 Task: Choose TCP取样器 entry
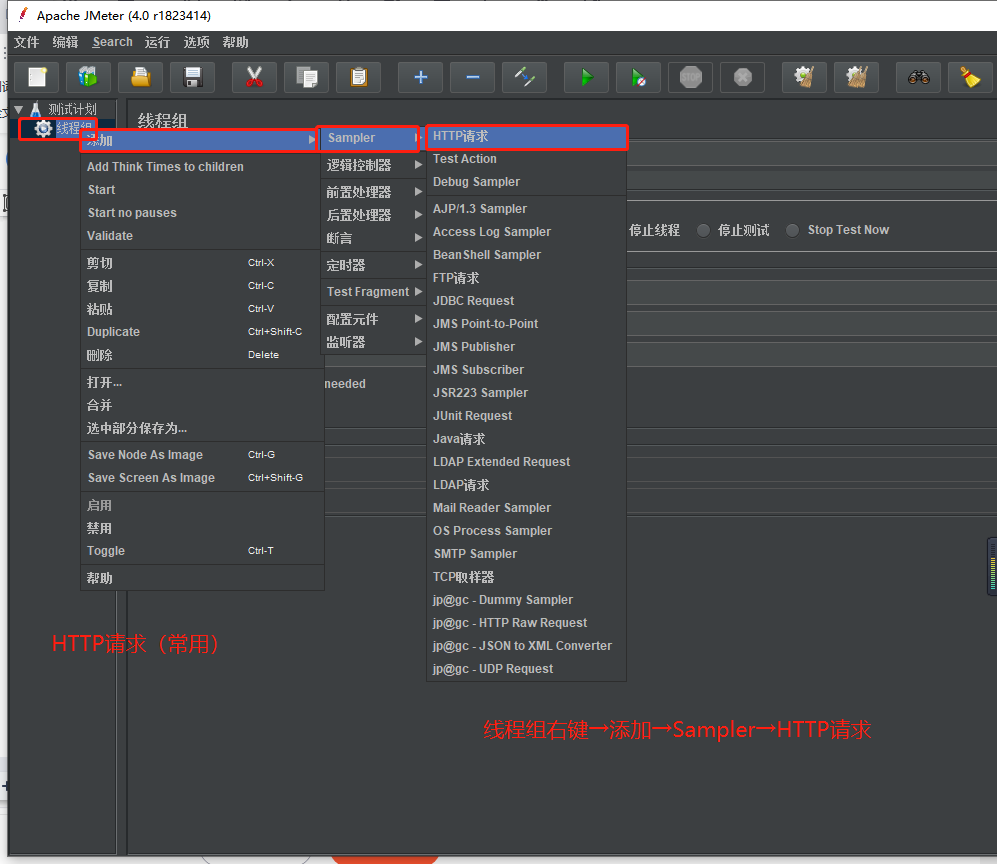[x=527, y=577]
